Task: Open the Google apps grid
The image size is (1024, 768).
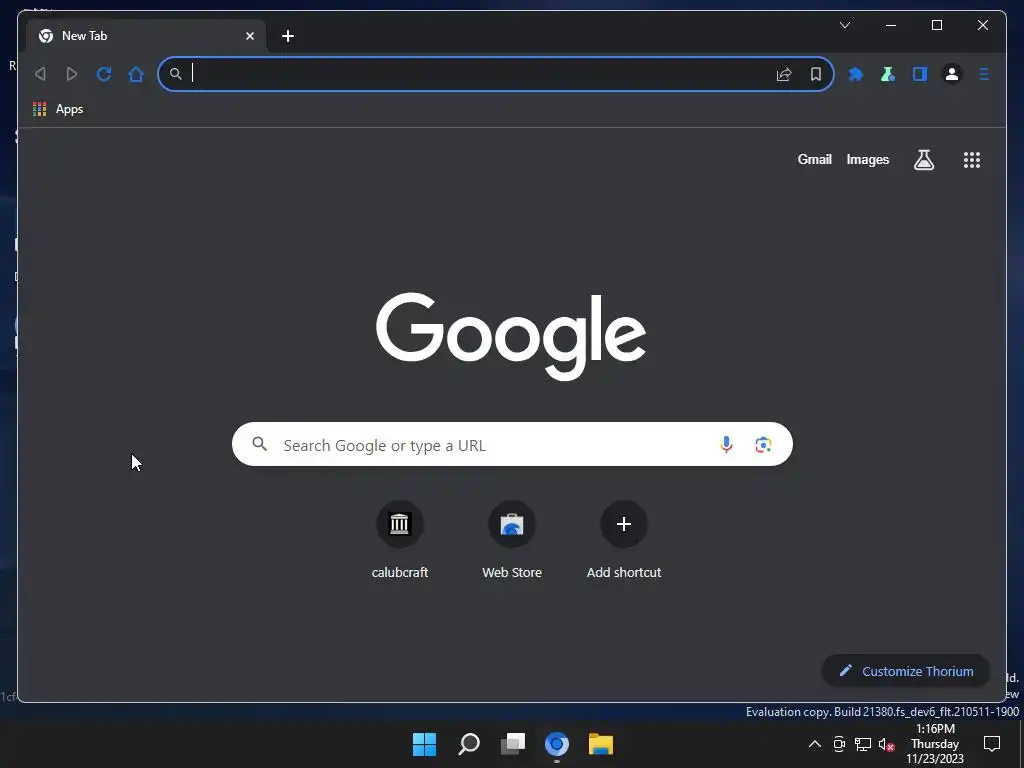Action: 972,160
